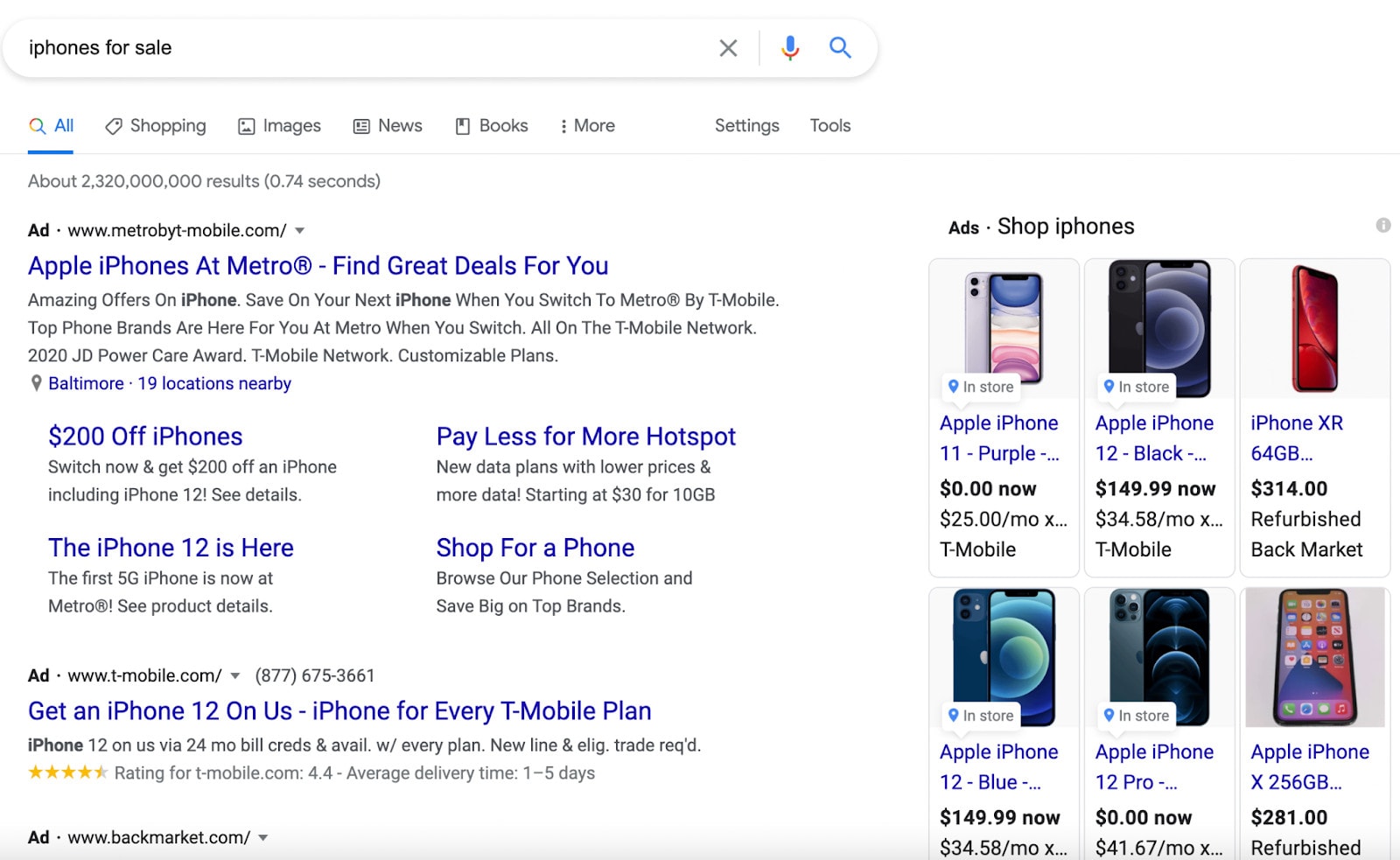This screenshot has height=860, width=1400.
Task: Open the Apple iPhone 12 Blue product image
Action: click(1004, 657)
